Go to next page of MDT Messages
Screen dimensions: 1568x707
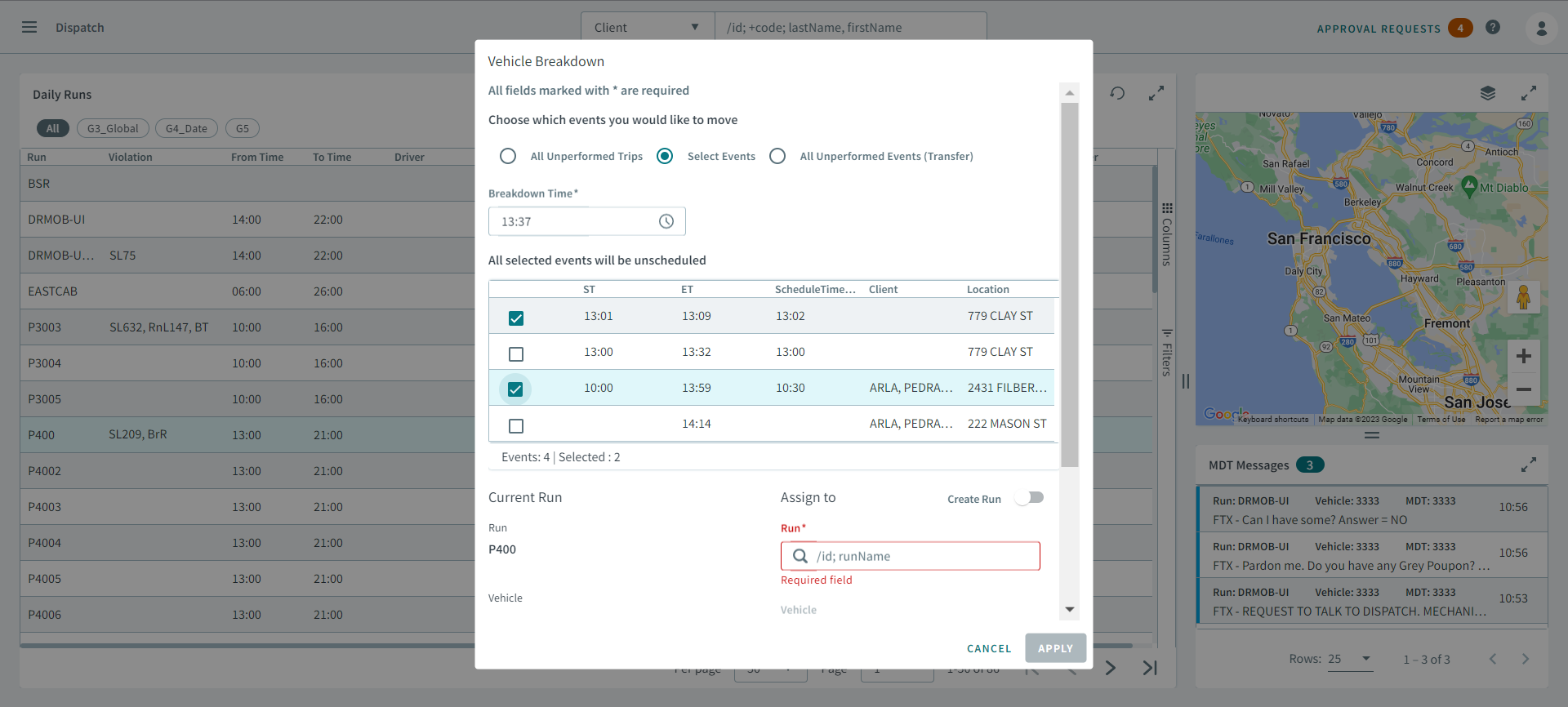pyautogui.click(x=1525, y=659)
